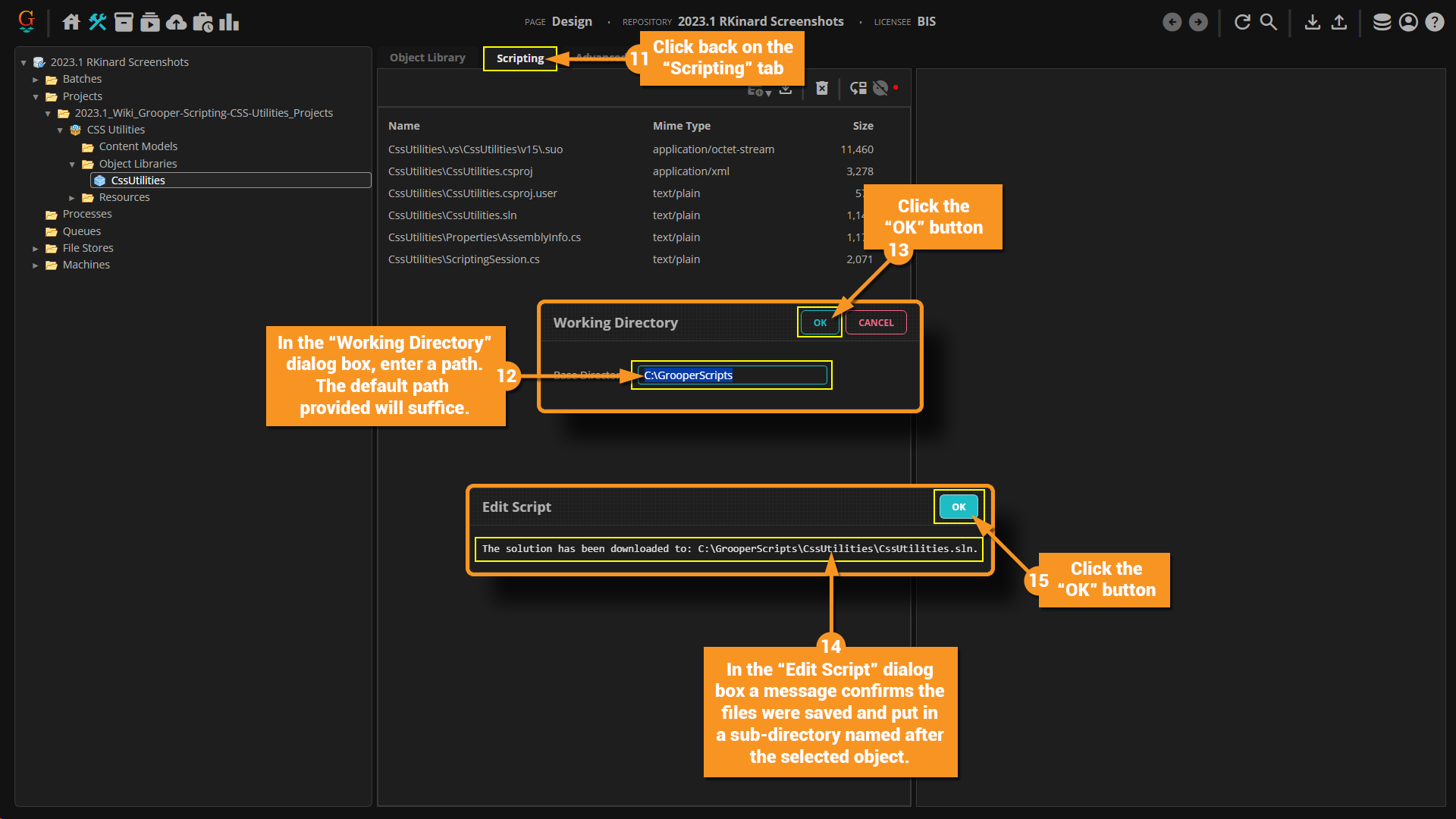Go to the Home page icon

[71, 22]
